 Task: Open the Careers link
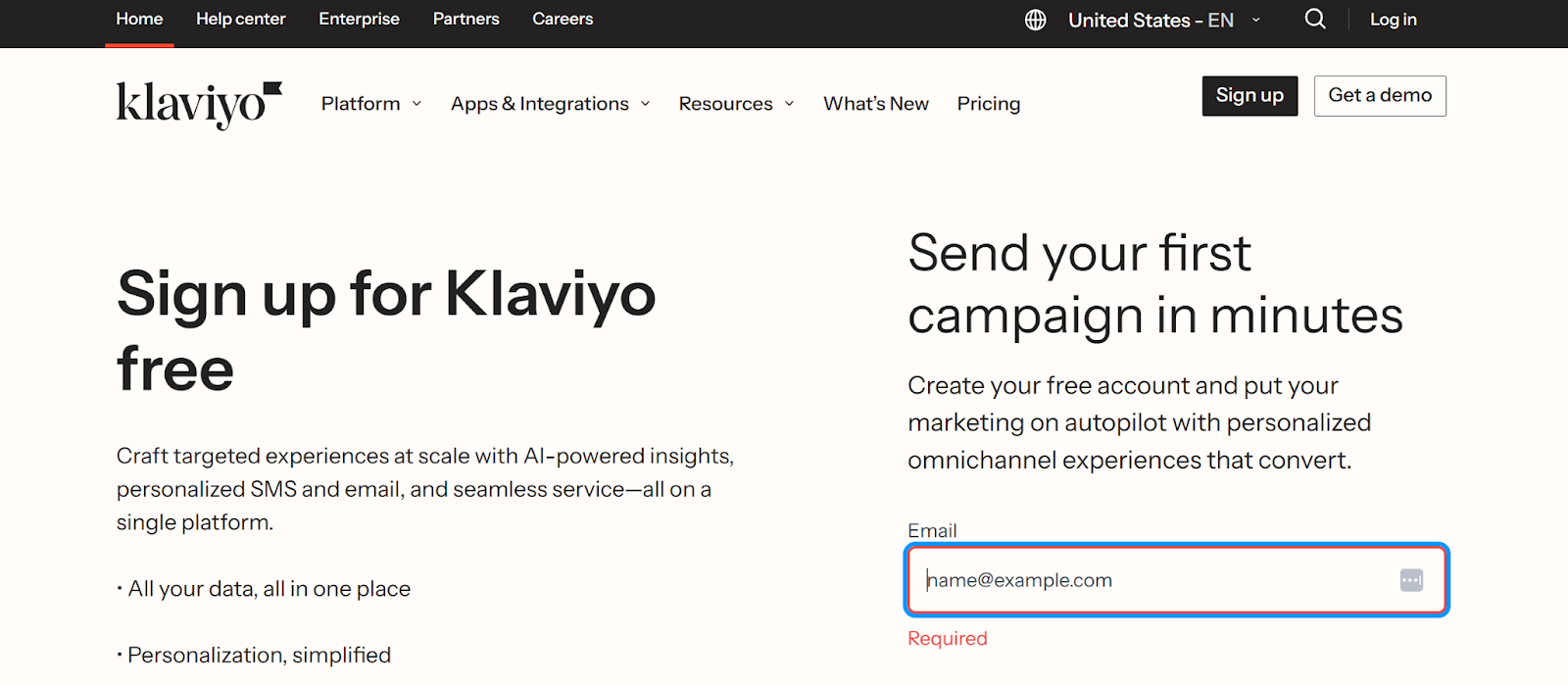(563, 20)
